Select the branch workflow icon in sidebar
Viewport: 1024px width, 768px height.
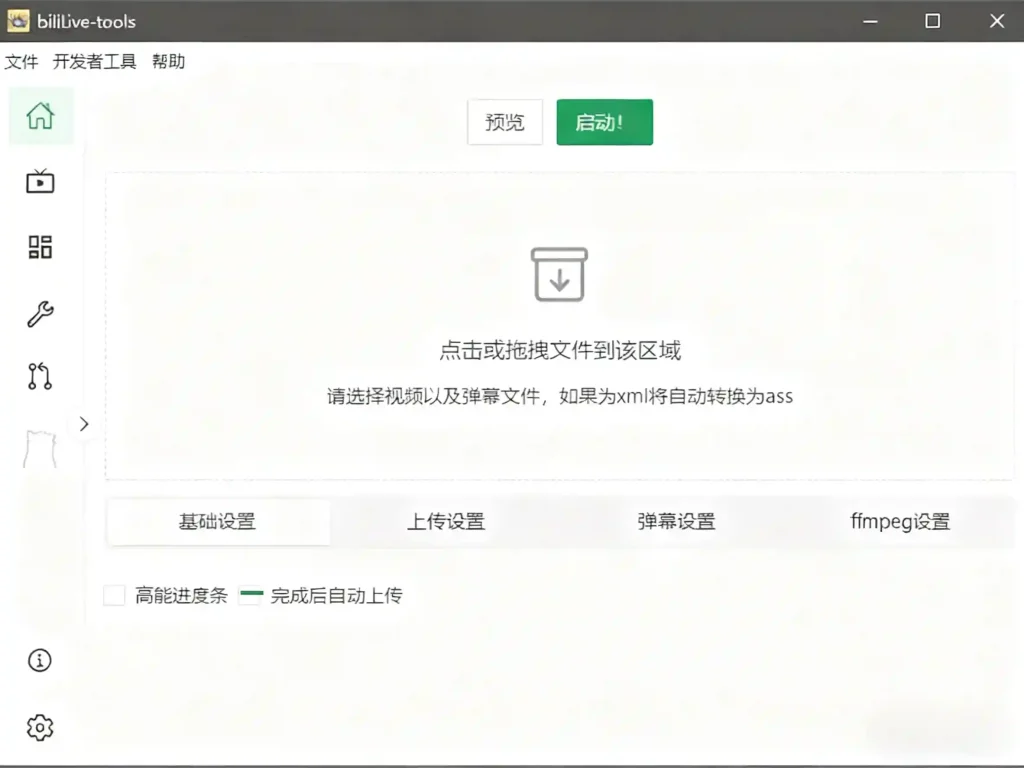[x=39, y=375]
